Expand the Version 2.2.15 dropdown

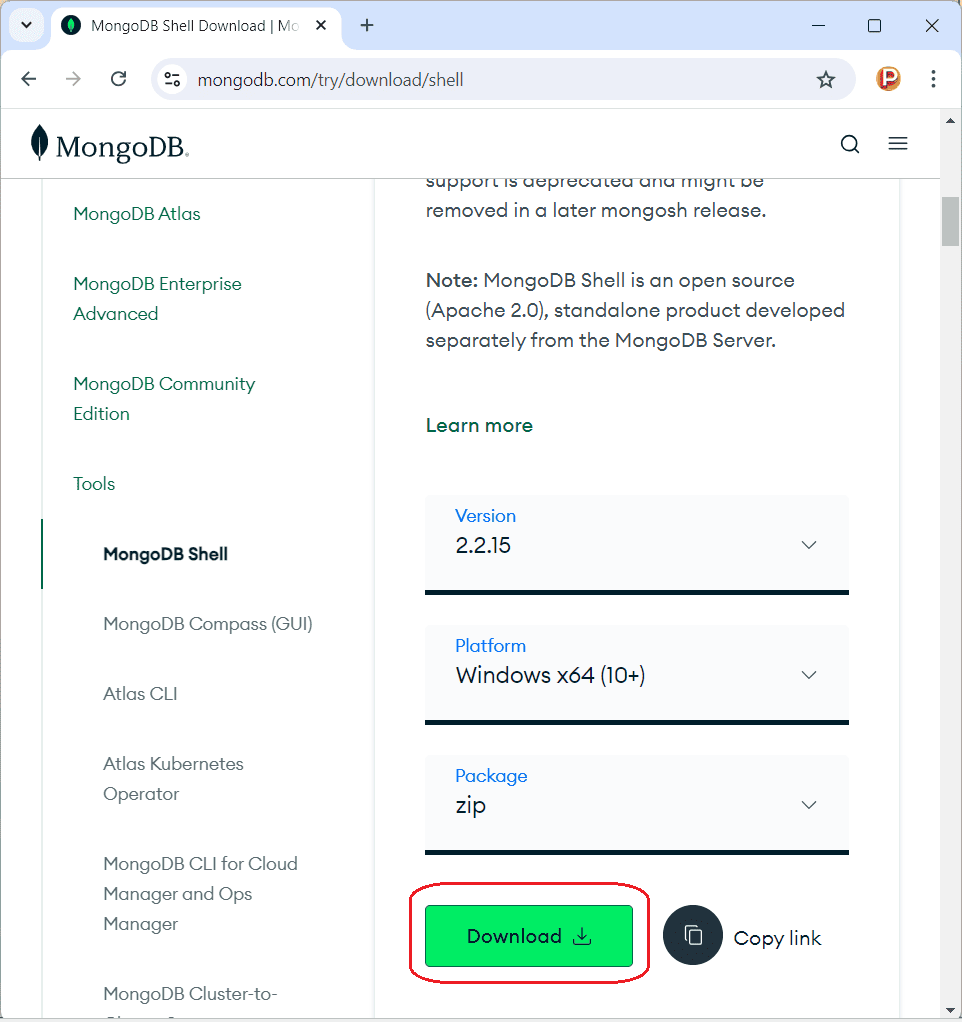pyautogui.click(x=637, y=545)
